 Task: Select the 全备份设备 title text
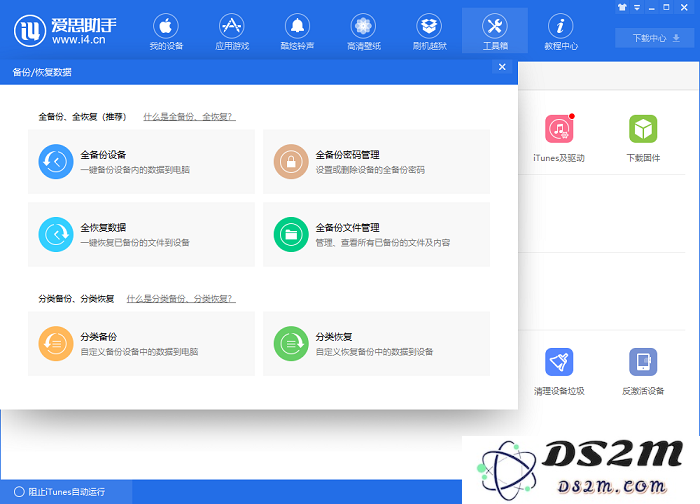tap(103, 155)
